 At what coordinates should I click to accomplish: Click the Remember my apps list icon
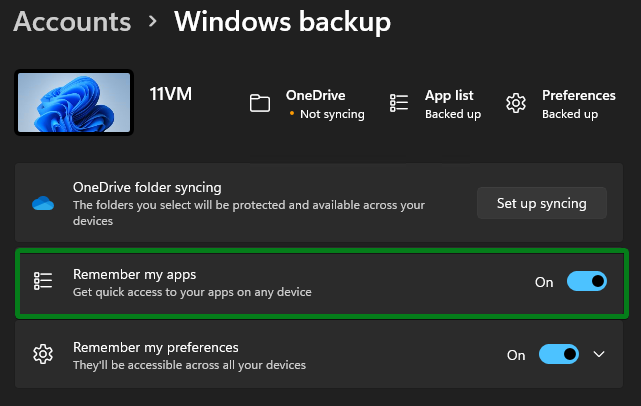pyautogui.click(x=43, y=281)
